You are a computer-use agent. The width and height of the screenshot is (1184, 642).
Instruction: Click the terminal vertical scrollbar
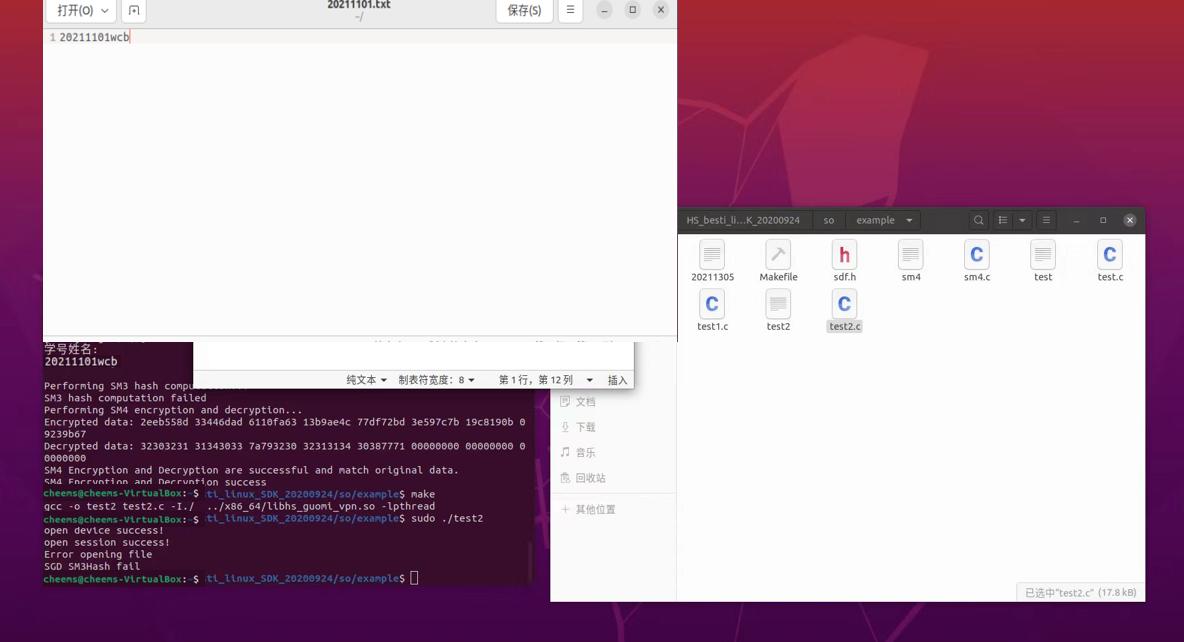click(530, 560)
